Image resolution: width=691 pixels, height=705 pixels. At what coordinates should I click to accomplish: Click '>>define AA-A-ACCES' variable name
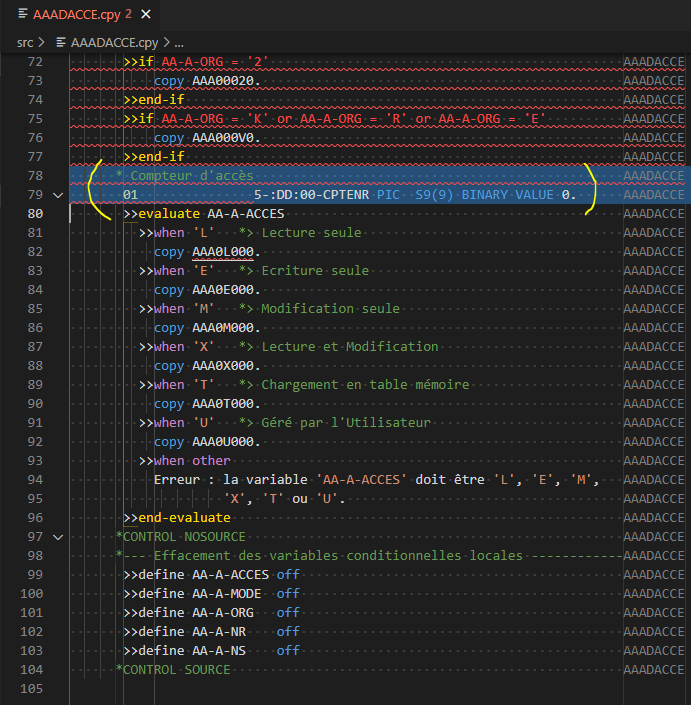[231, 575]
